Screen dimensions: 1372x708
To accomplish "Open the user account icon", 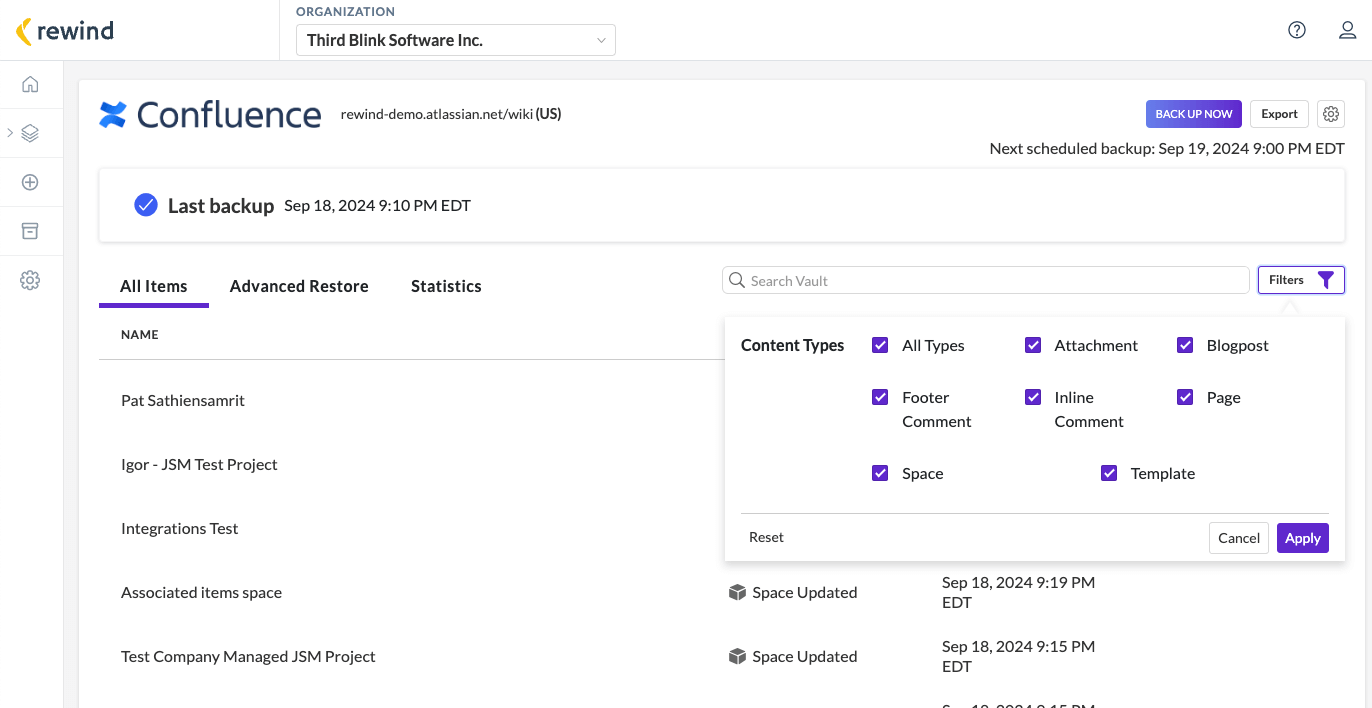I will click(1348, 30).
